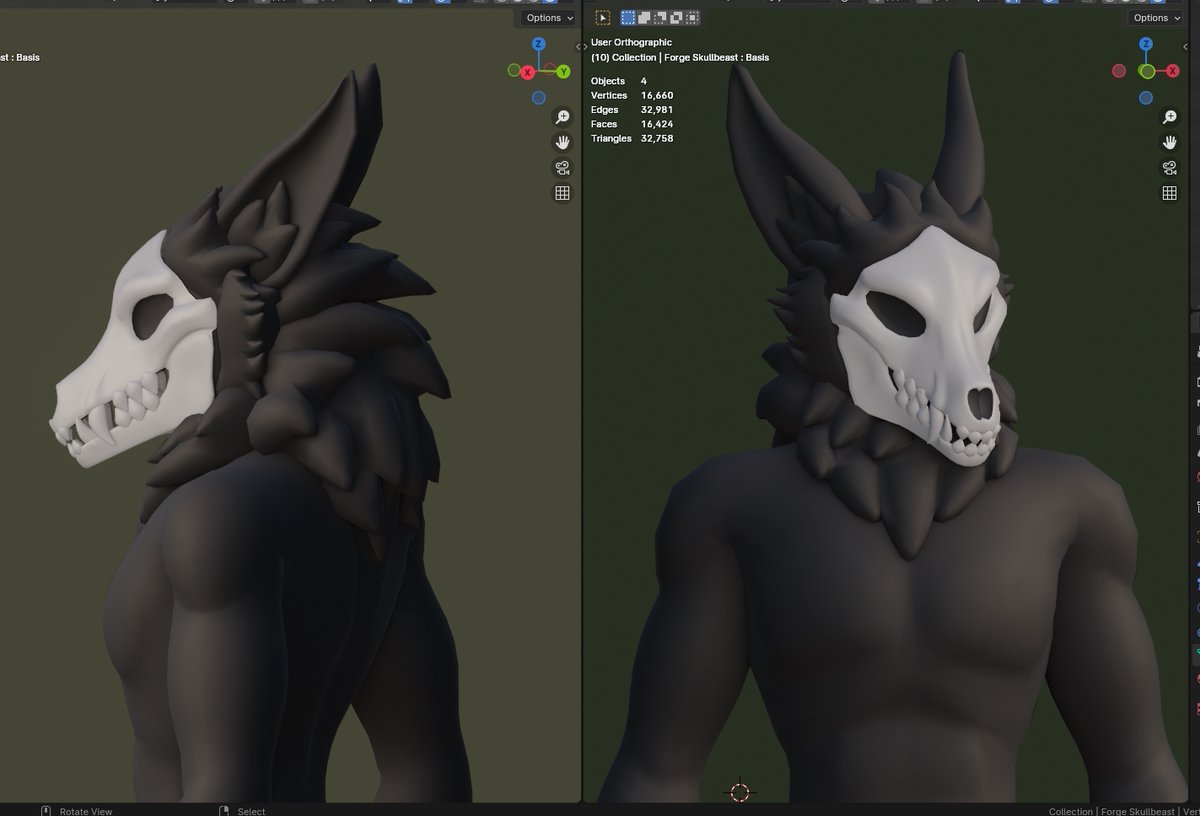
Task: Choose Subtract Selection mode icon
Action: pyautogui.click(x=660, y=17)
